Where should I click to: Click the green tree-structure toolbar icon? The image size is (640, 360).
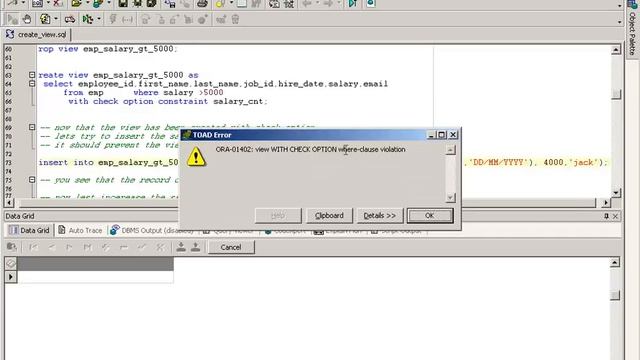click(x=88, y=19)
